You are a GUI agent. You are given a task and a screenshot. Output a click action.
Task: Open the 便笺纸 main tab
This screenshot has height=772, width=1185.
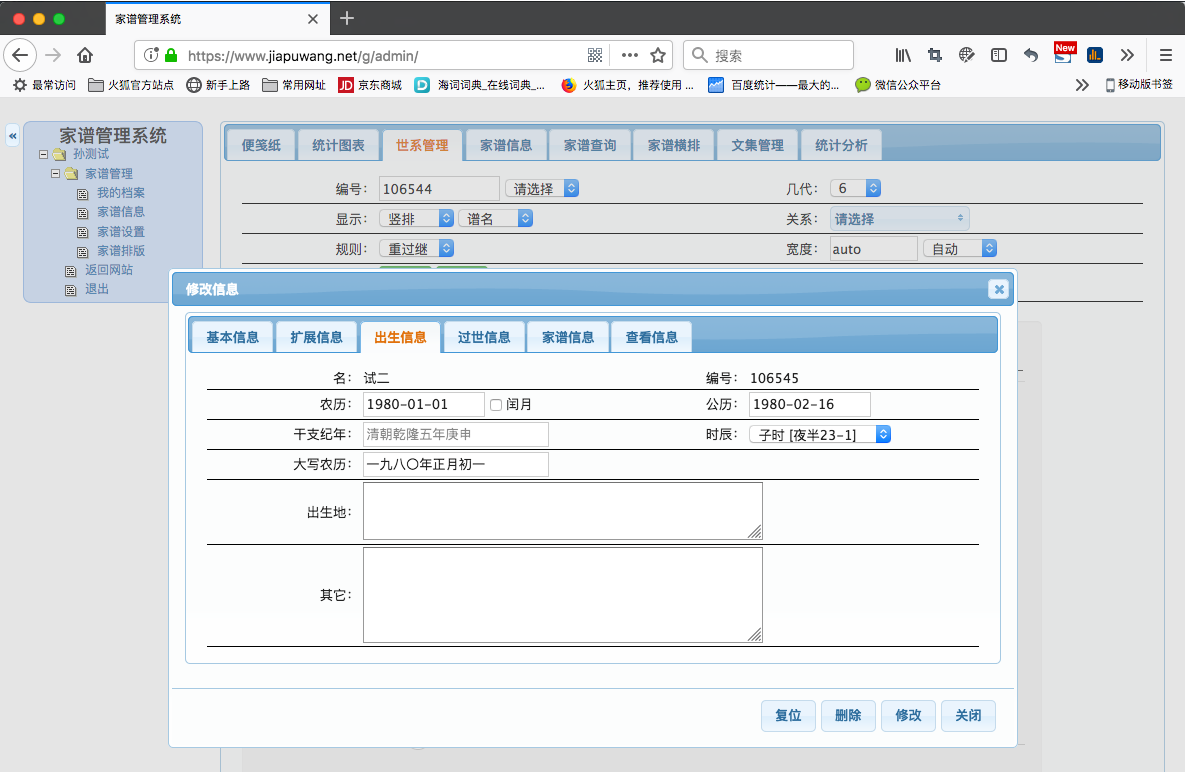(261, 145)
